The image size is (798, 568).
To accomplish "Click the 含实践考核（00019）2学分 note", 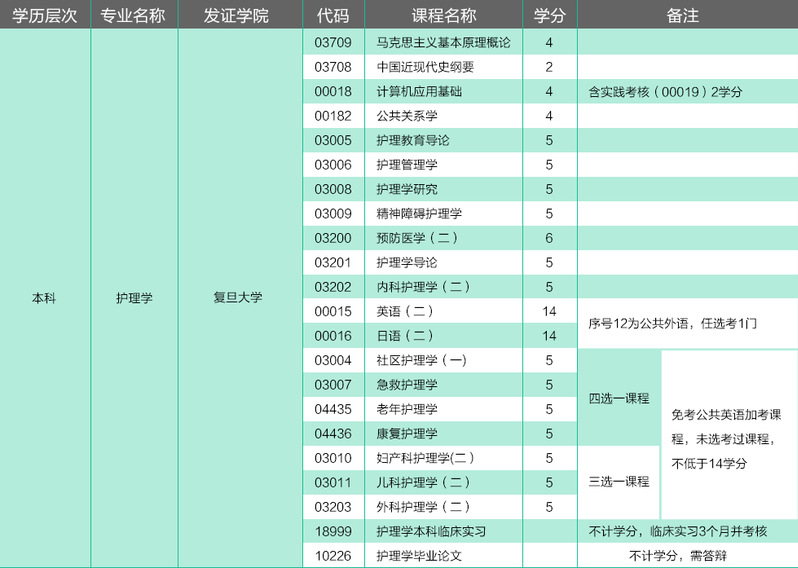I will 665,92.
